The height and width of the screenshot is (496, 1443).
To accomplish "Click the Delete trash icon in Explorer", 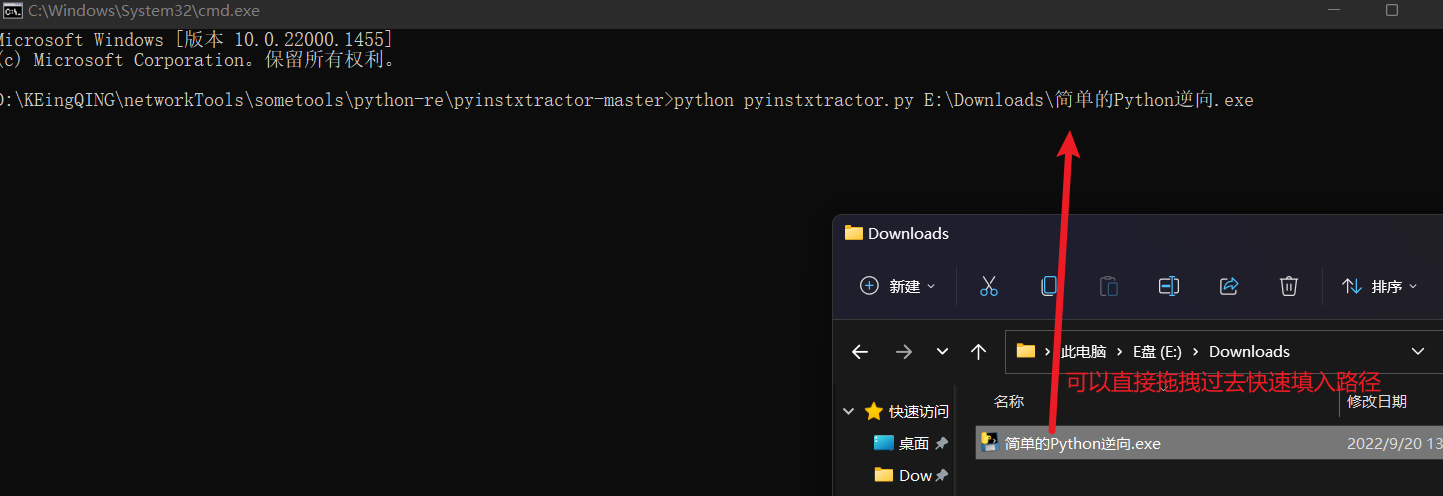I will pos(1289,286).
